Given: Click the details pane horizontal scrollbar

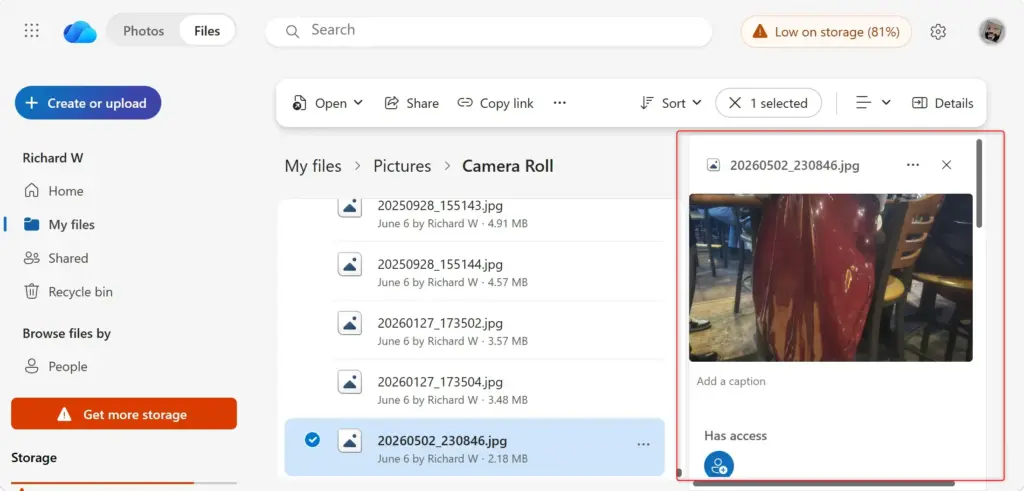Looking at the screenshot, I should coord(823,484).
